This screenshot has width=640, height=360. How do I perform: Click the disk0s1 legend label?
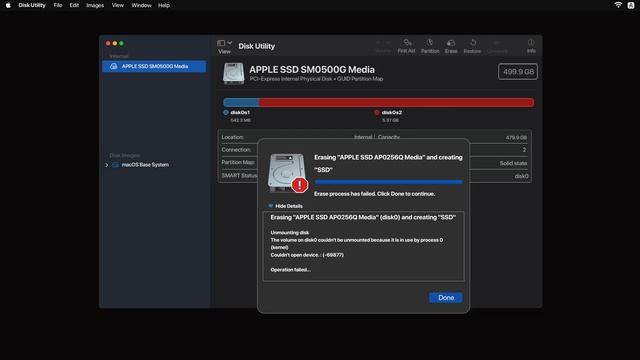[x=240, y=112]
